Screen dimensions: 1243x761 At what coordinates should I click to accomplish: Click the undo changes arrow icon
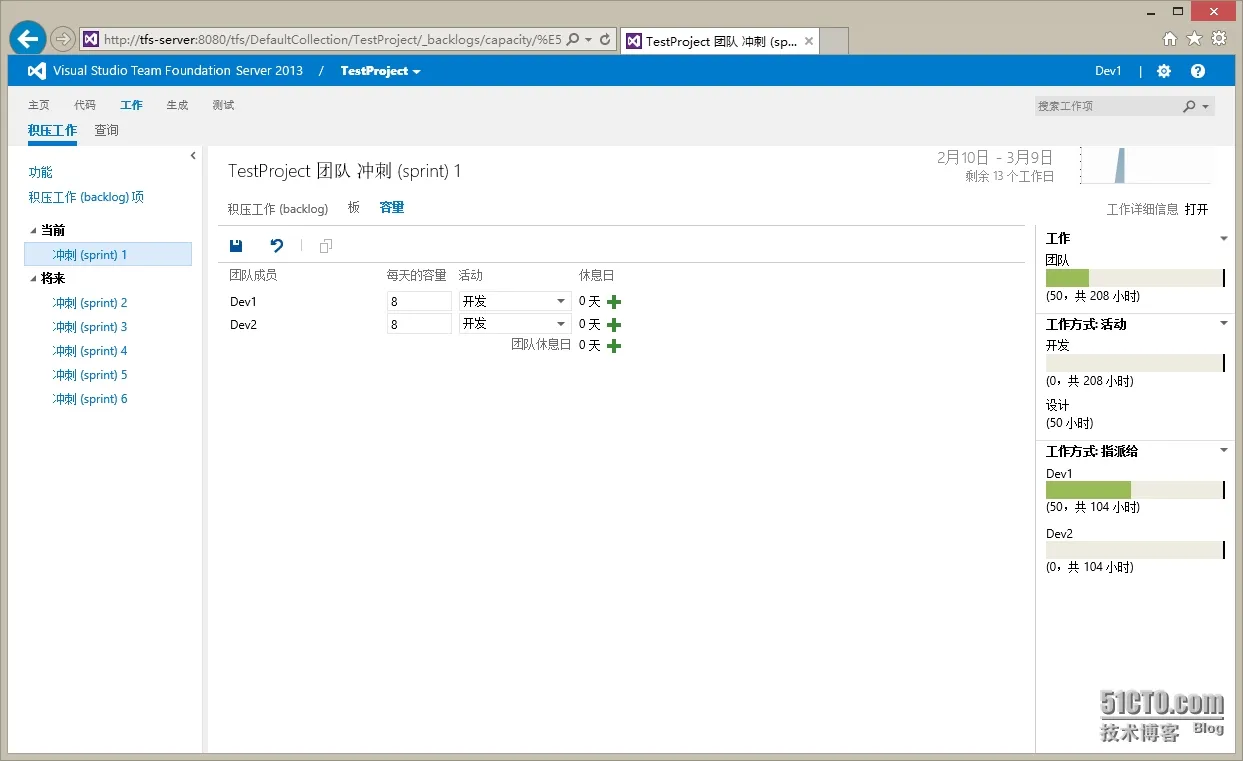tap(277, 246)
